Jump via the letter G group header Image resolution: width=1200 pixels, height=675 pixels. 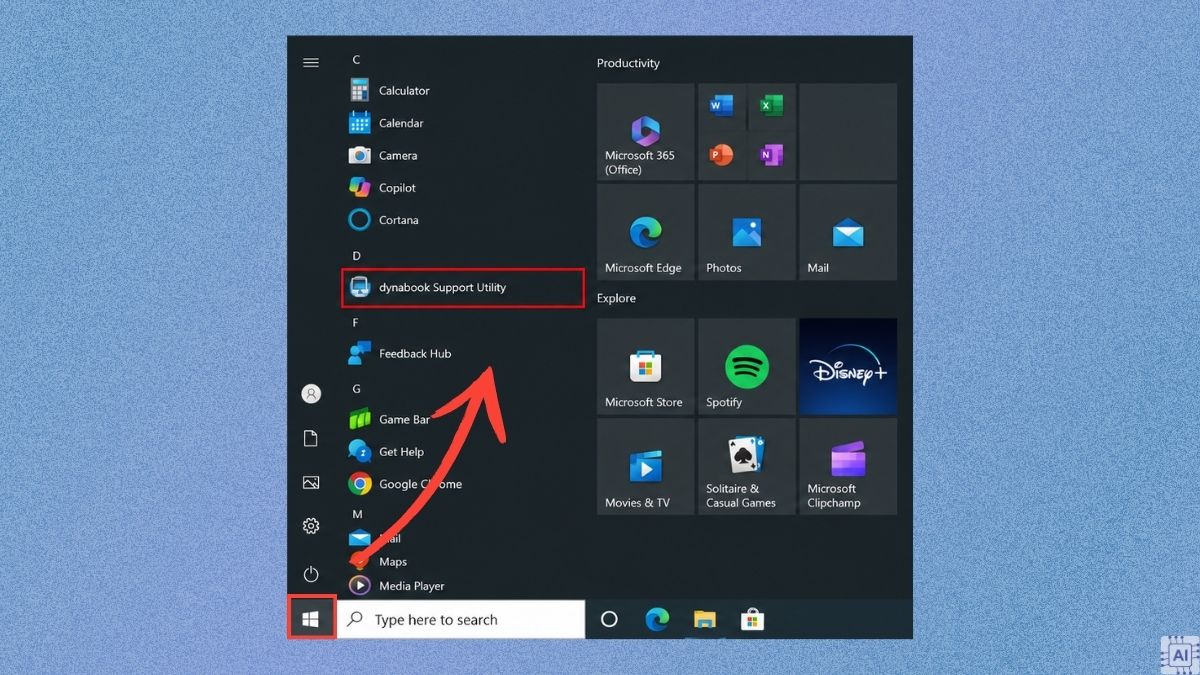click(x=356, y=389)
